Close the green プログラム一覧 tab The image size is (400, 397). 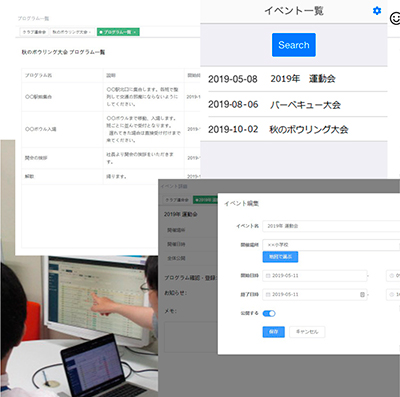pyautogui.click(x=134, y=32)
